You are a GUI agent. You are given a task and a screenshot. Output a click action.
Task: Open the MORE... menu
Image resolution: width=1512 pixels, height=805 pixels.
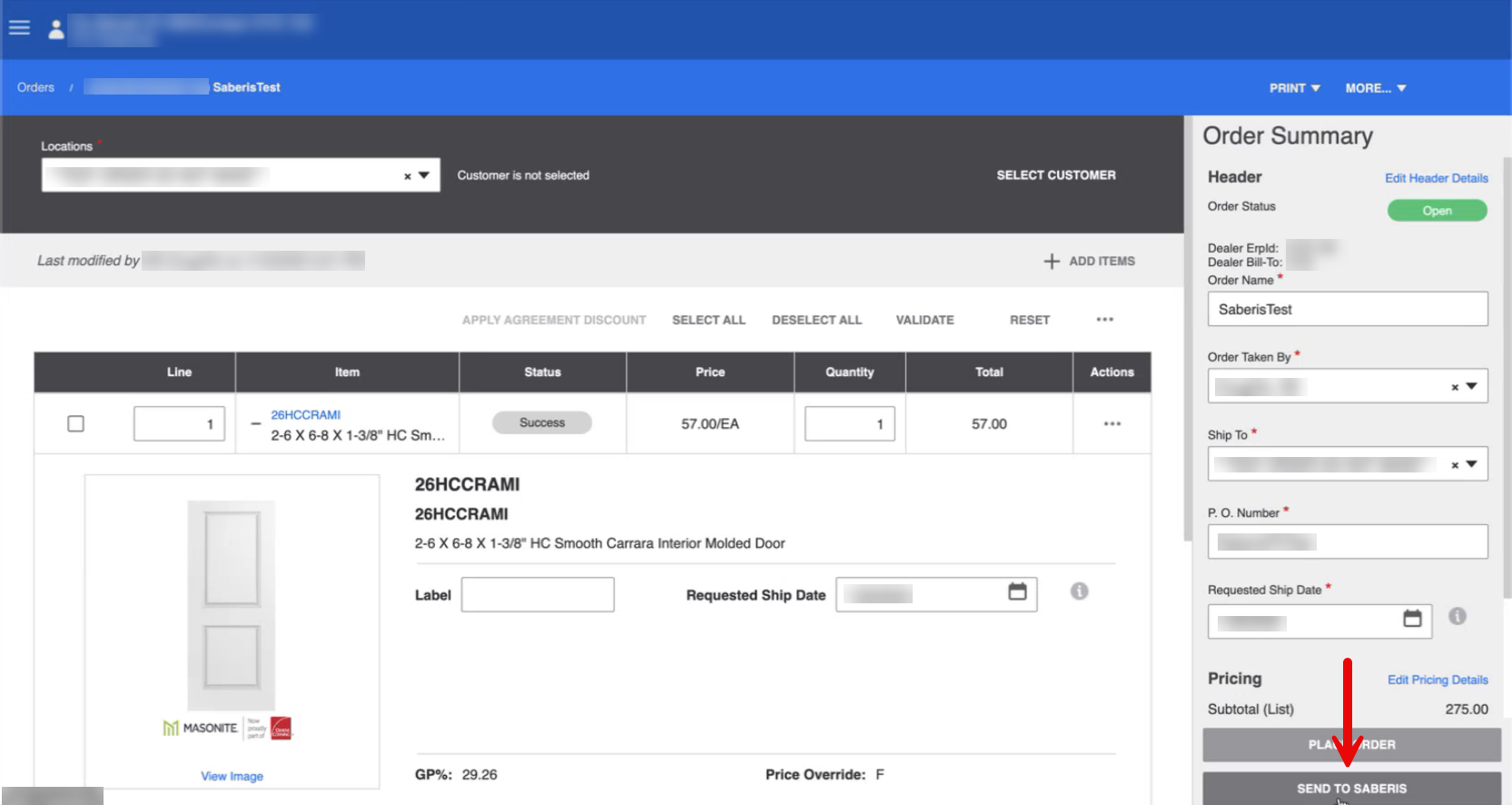tap(1375, 88)
